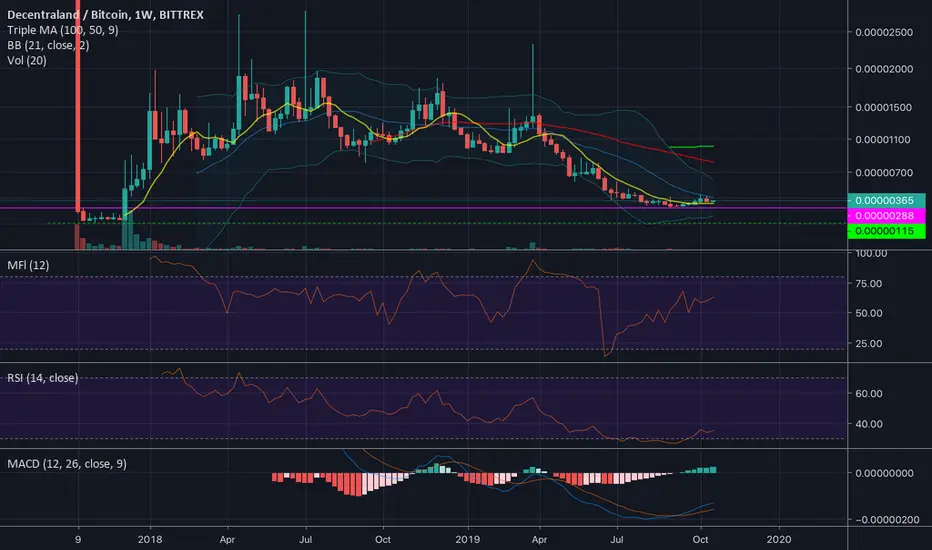Select the short green line near 0.00001100

tap(691, 146)
